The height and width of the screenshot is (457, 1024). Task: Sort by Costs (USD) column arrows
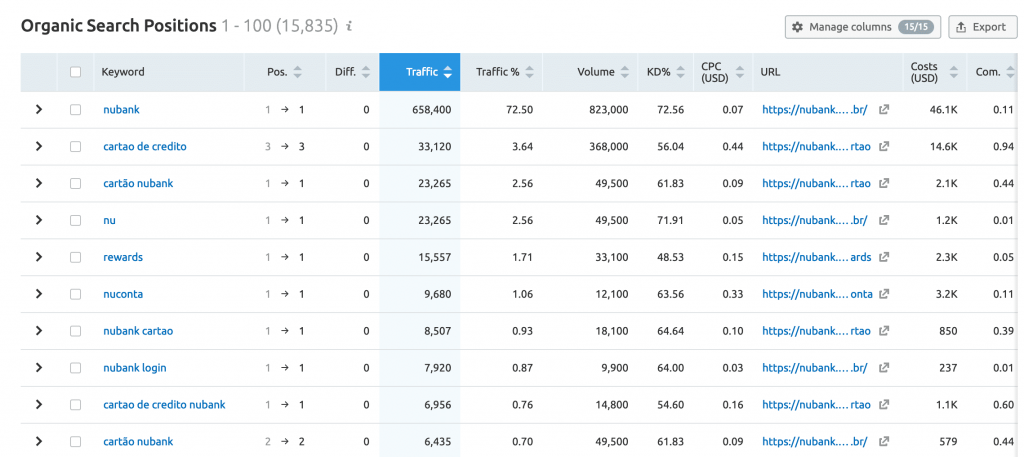[x=953, y=72]
